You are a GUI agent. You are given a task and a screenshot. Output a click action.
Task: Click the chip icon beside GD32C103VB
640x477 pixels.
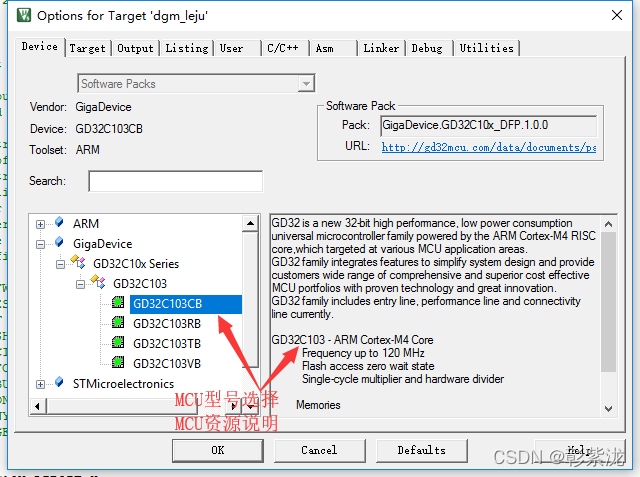click(x=118, y=362)
